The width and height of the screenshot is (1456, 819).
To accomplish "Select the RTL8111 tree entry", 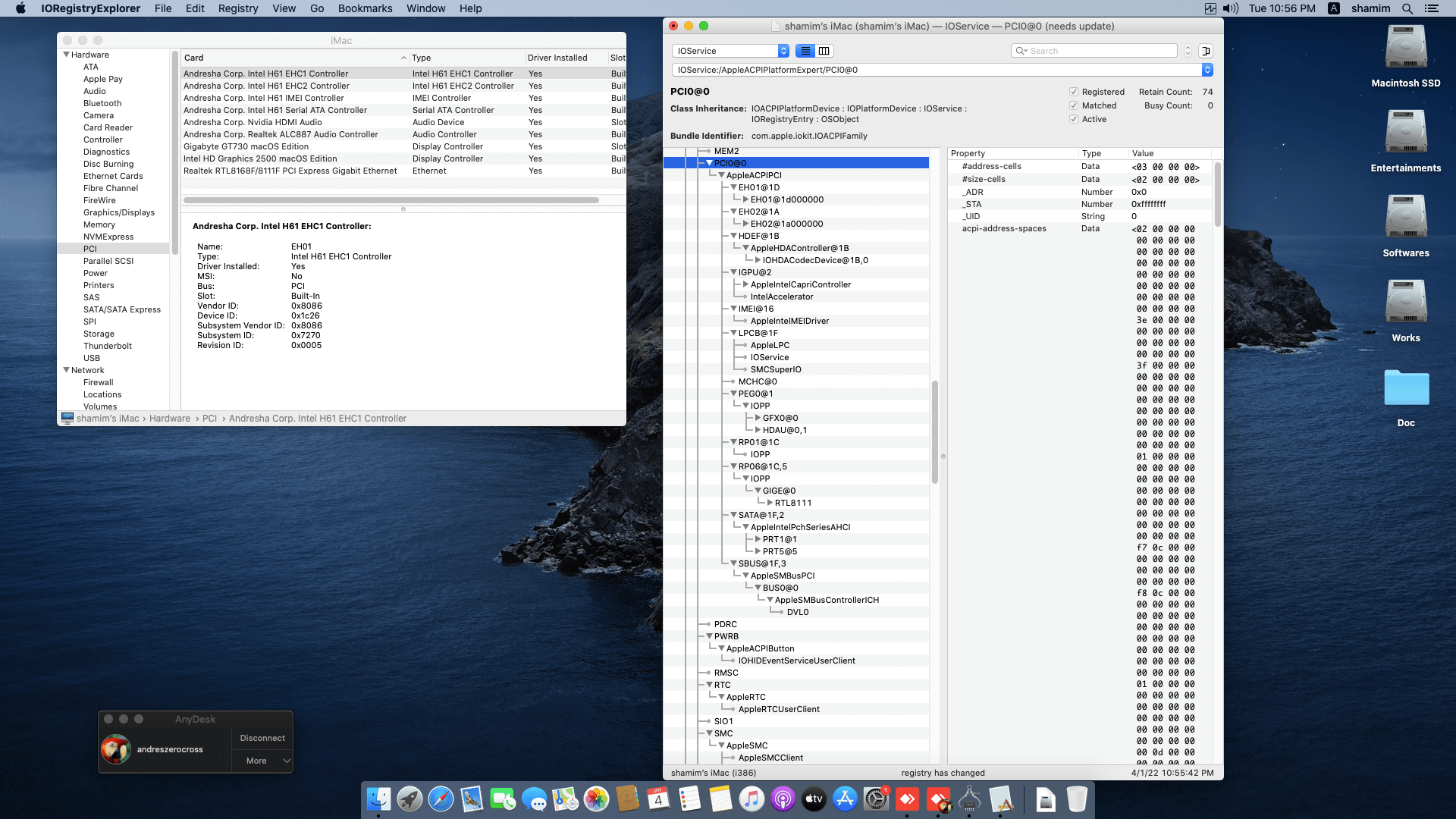I will (793, 503).
